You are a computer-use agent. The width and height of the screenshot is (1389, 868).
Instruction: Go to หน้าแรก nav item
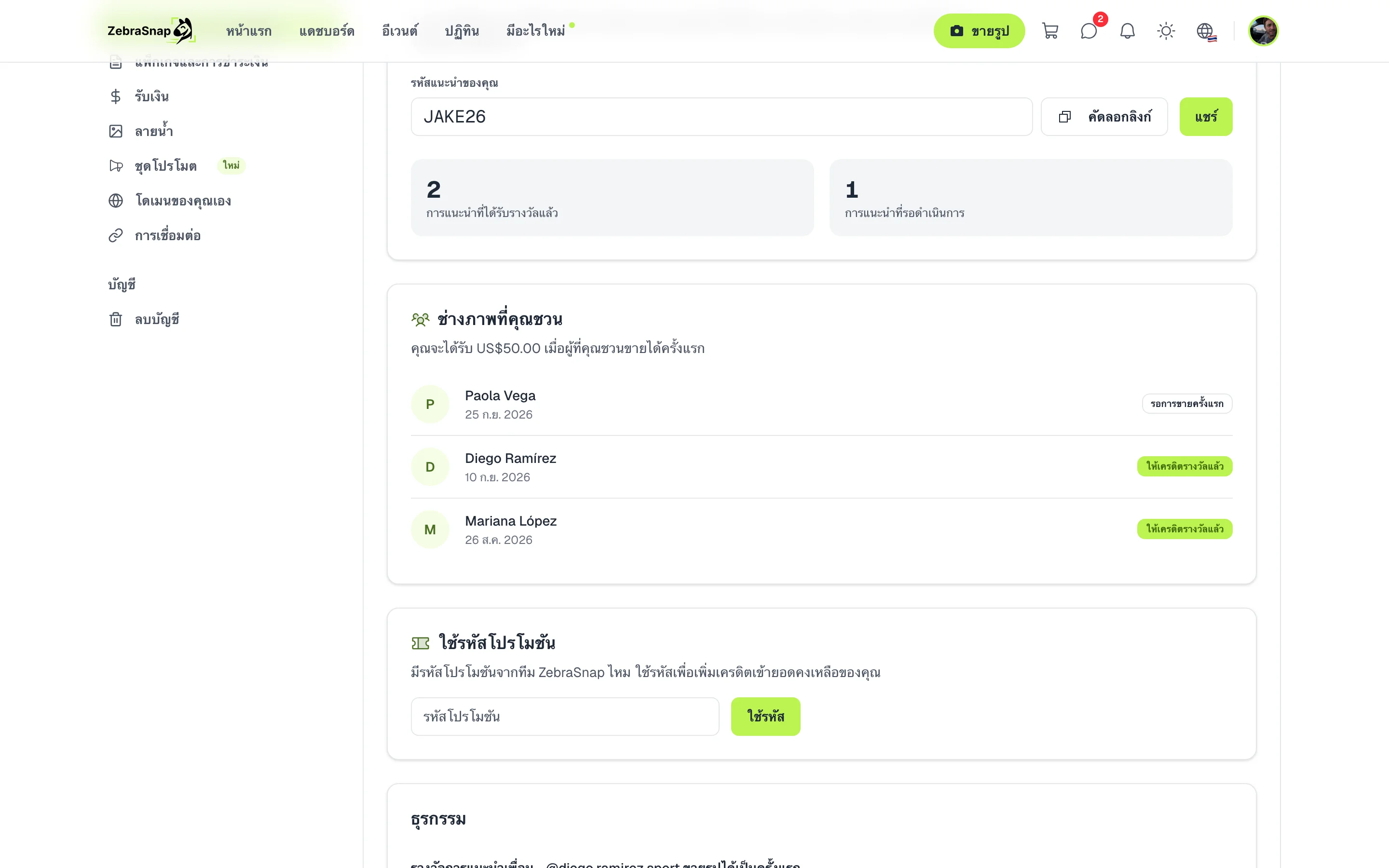point(248,31)
